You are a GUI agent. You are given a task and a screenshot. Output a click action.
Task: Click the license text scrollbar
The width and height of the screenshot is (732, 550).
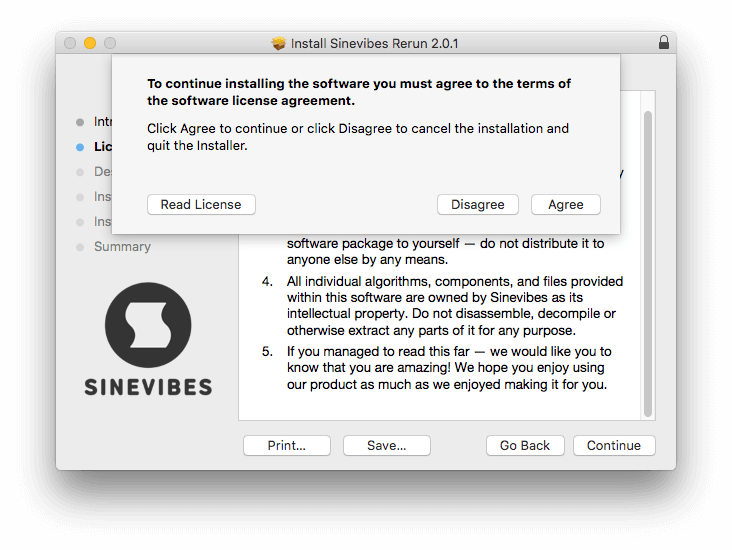[648, 264]
